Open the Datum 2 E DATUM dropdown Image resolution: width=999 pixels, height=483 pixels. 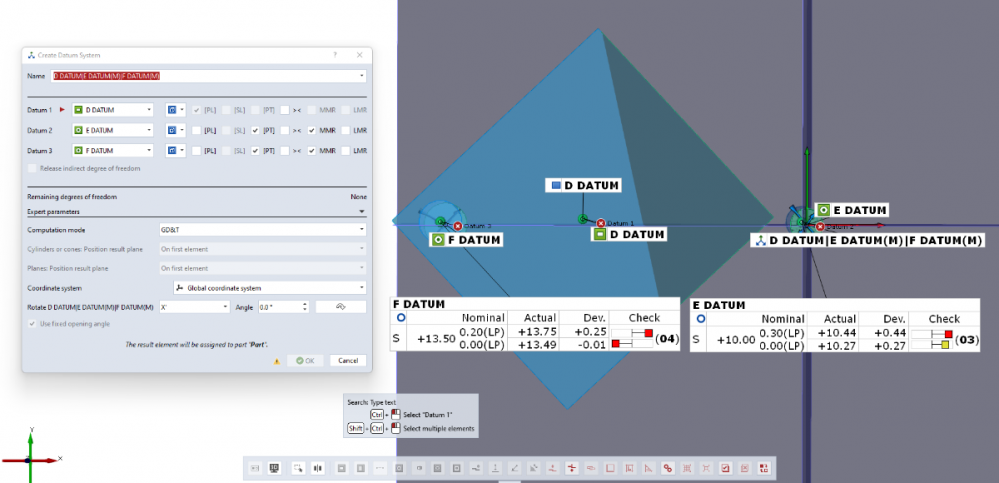click(x=112, y=131)
